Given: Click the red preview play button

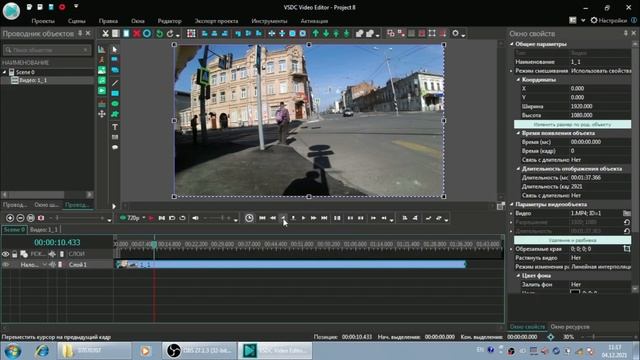Looking at the screenshot, I should [x=151, y=218].
